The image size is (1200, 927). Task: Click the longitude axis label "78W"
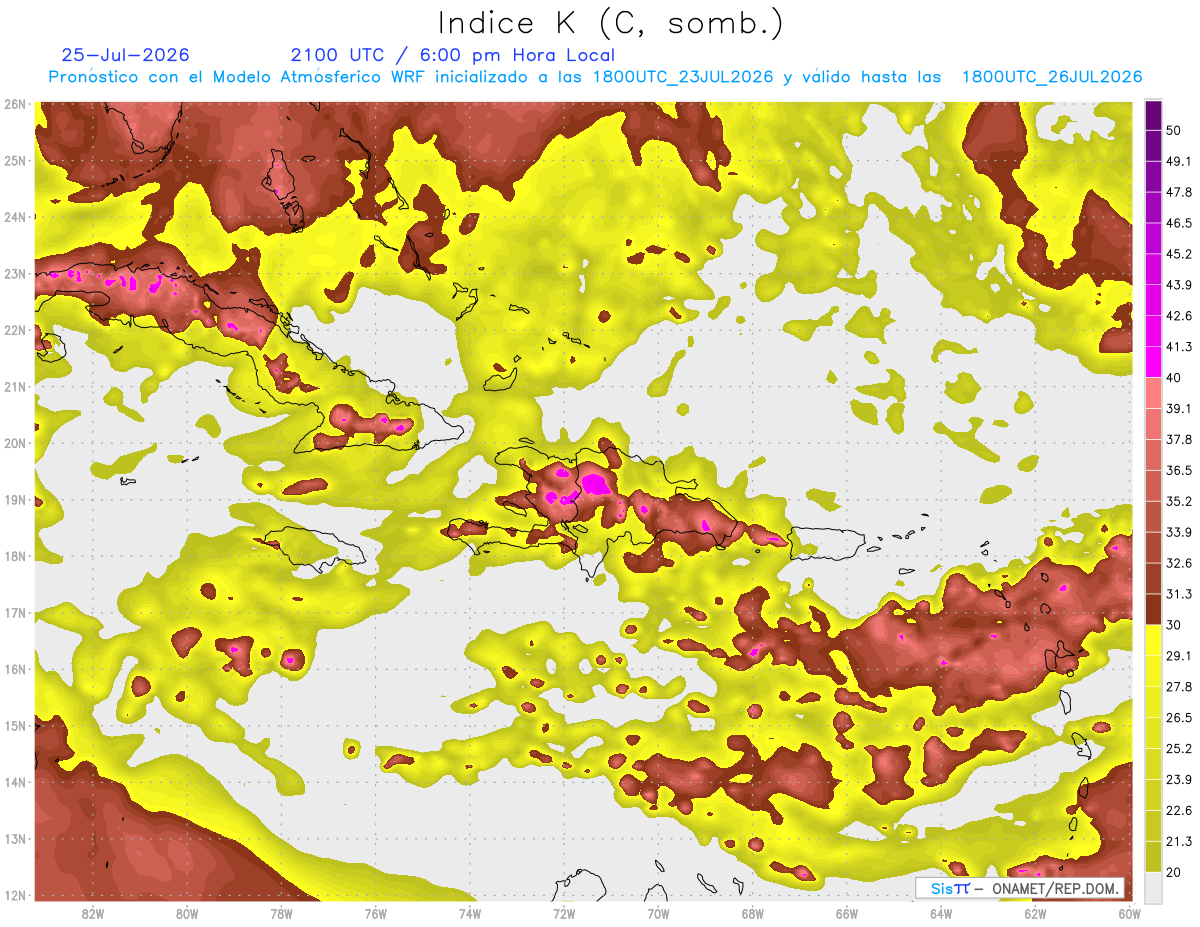tap(281, 913)
